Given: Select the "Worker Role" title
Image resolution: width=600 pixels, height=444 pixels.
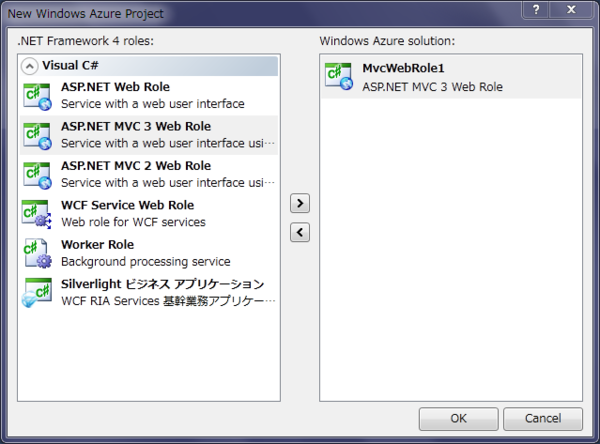Looking at the screenshot, I should (x=98, y=245).
